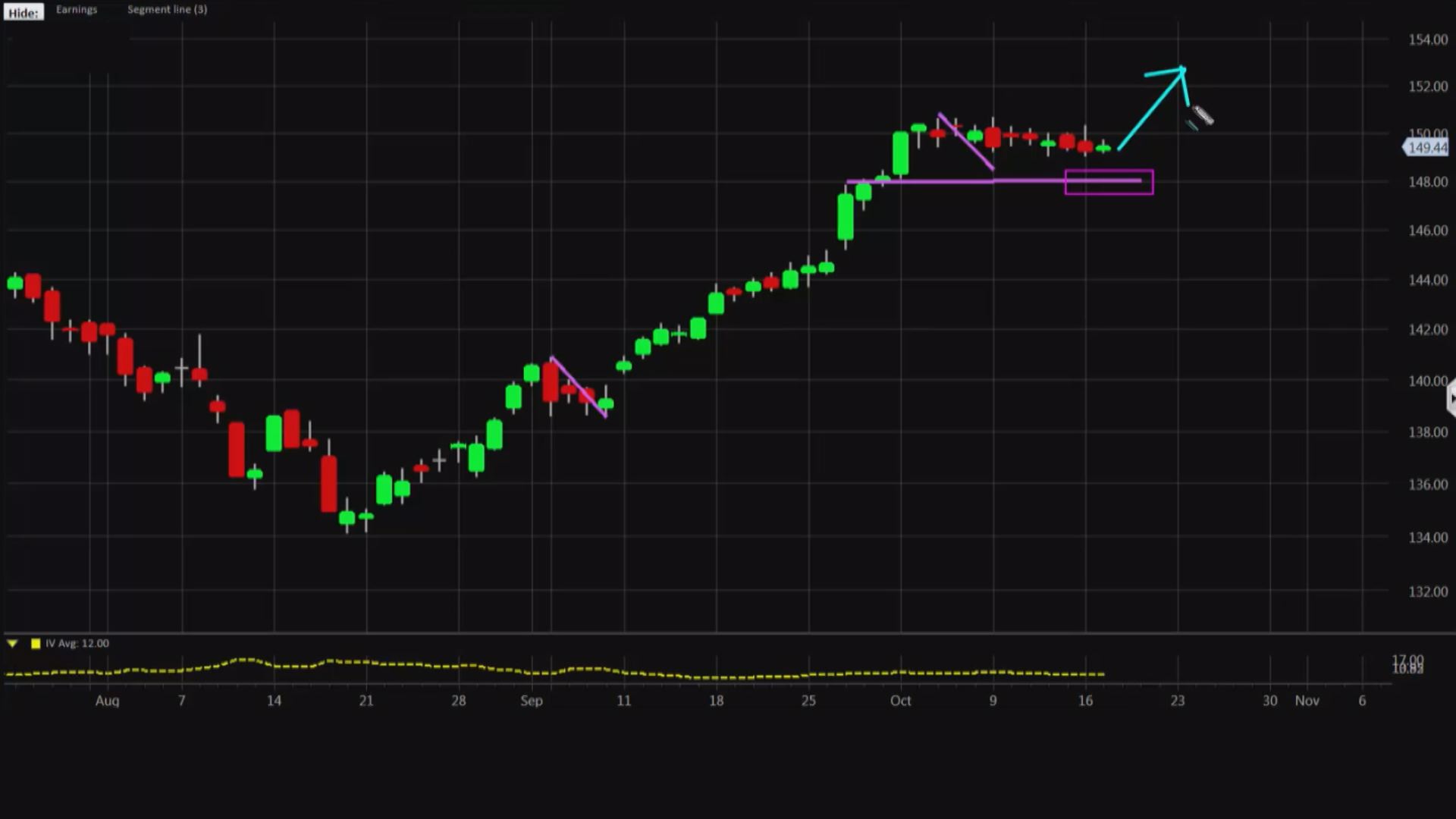Open the yellow IV Avg color swatch
Image resolution: width=1456 pixels, height=819 pixels.
[x=36, y=643]
